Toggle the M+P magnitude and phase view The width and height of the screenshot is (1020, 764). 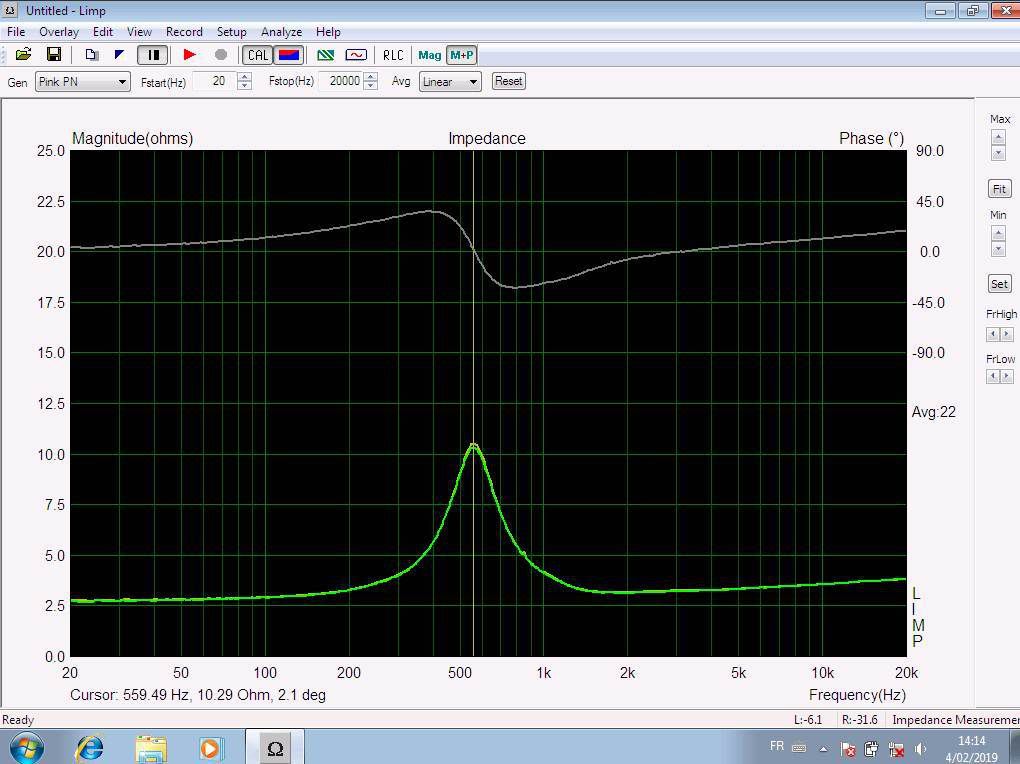[x=462, y=55]
